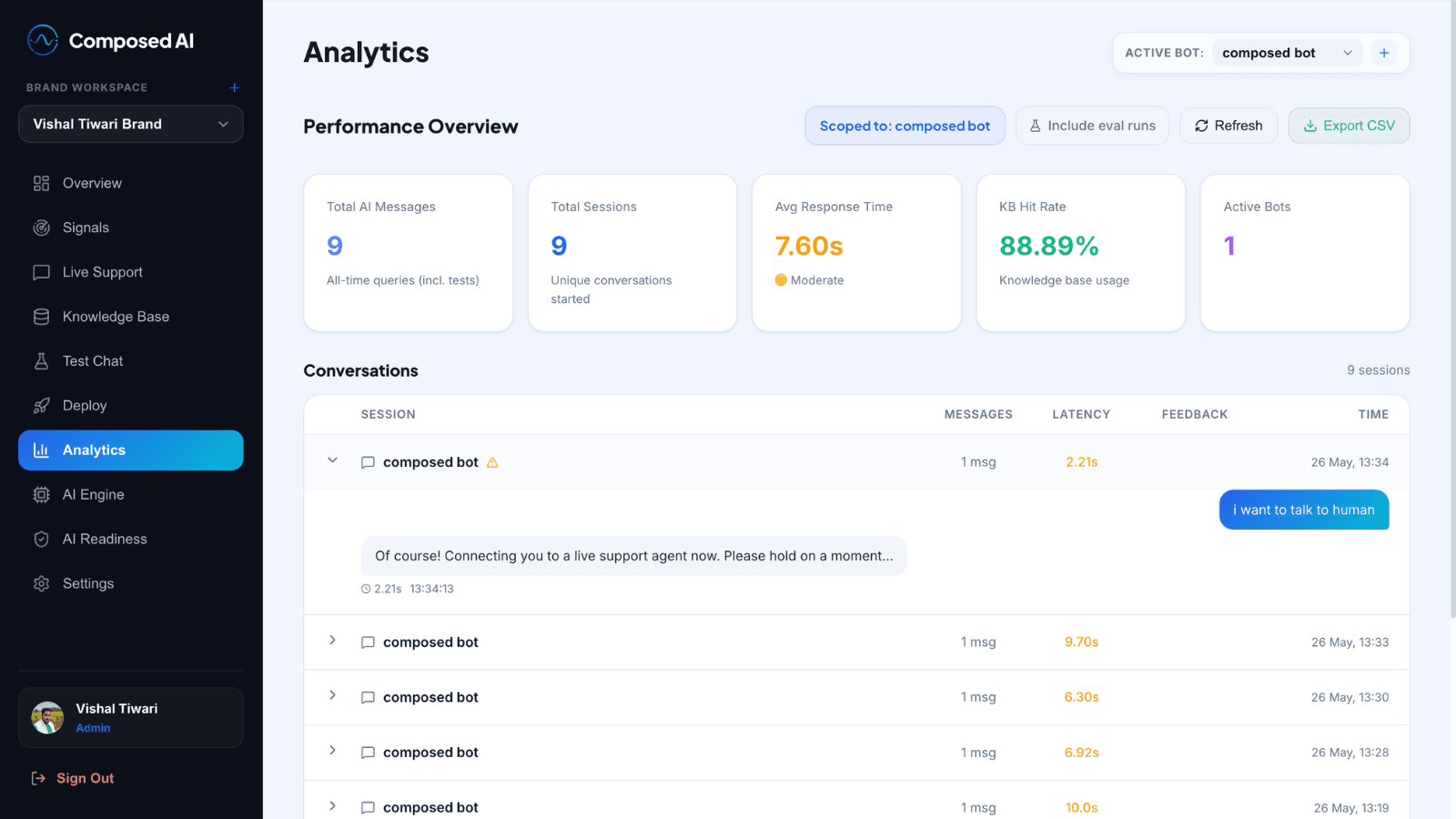This screenshot has width=1456, height=819.
Task: Click the 9.70s latency value
Action: point(1081,642)
